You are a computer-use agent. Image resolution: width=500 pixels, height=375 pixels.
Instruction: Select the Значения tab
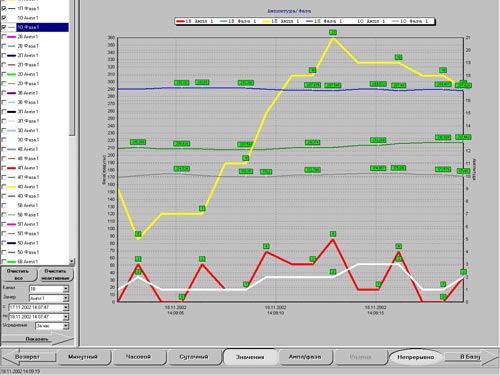(x=250, y=357)
